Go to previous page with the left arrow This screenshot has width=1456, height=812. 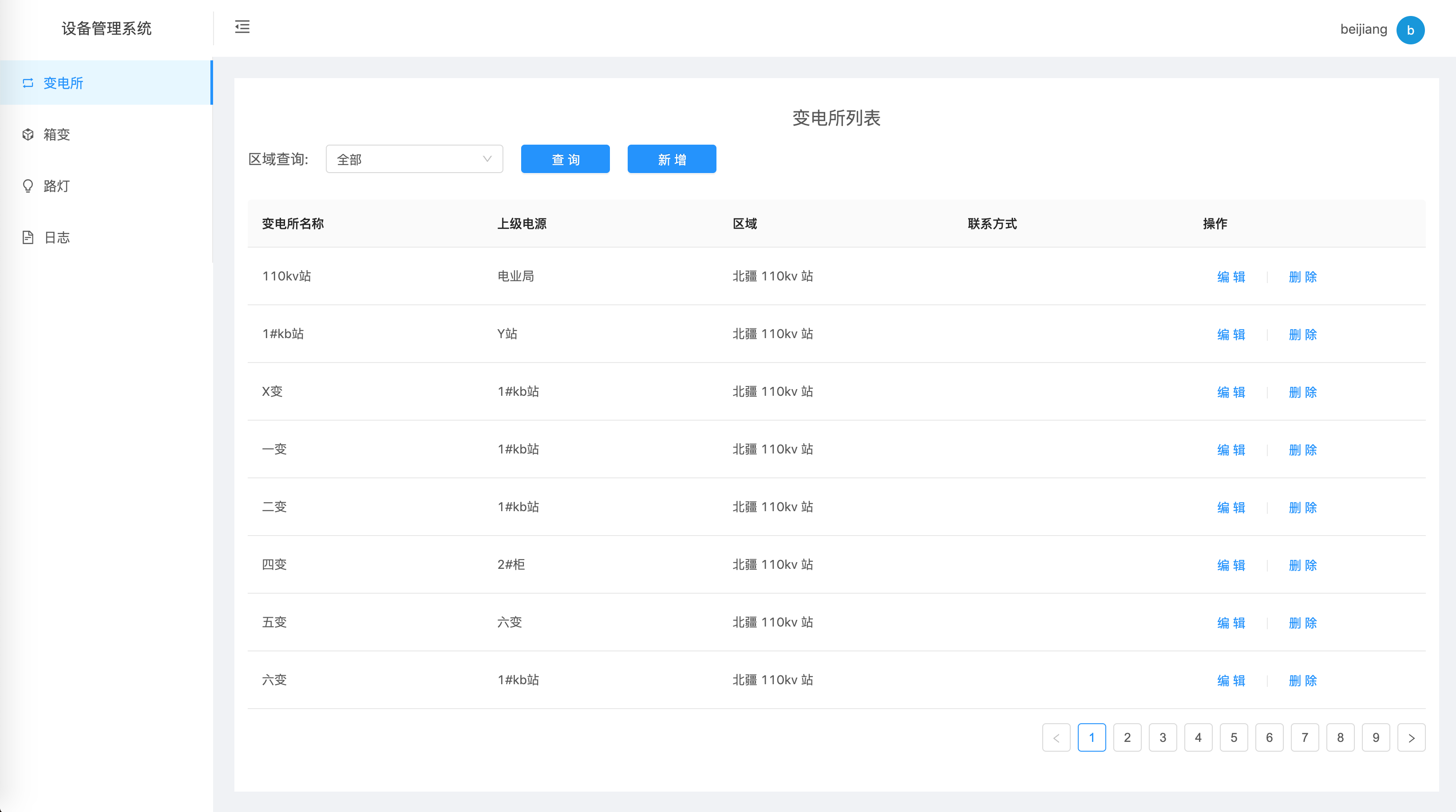click(x=1056, y=737)
